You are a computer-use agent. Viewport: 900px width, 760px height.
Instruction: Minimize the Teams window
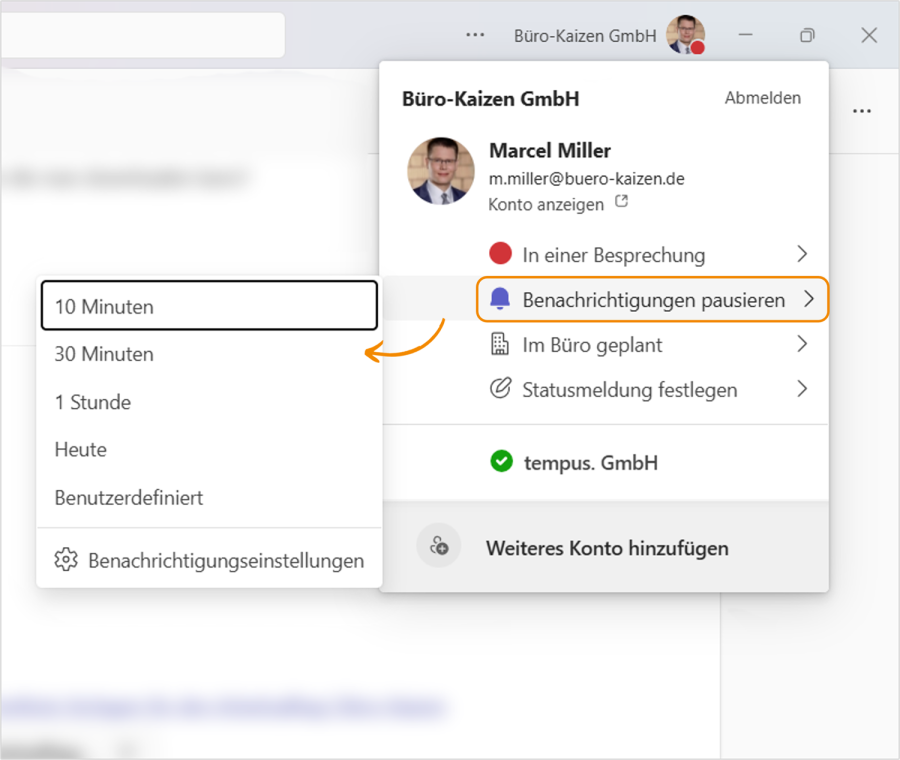[745, 35]
